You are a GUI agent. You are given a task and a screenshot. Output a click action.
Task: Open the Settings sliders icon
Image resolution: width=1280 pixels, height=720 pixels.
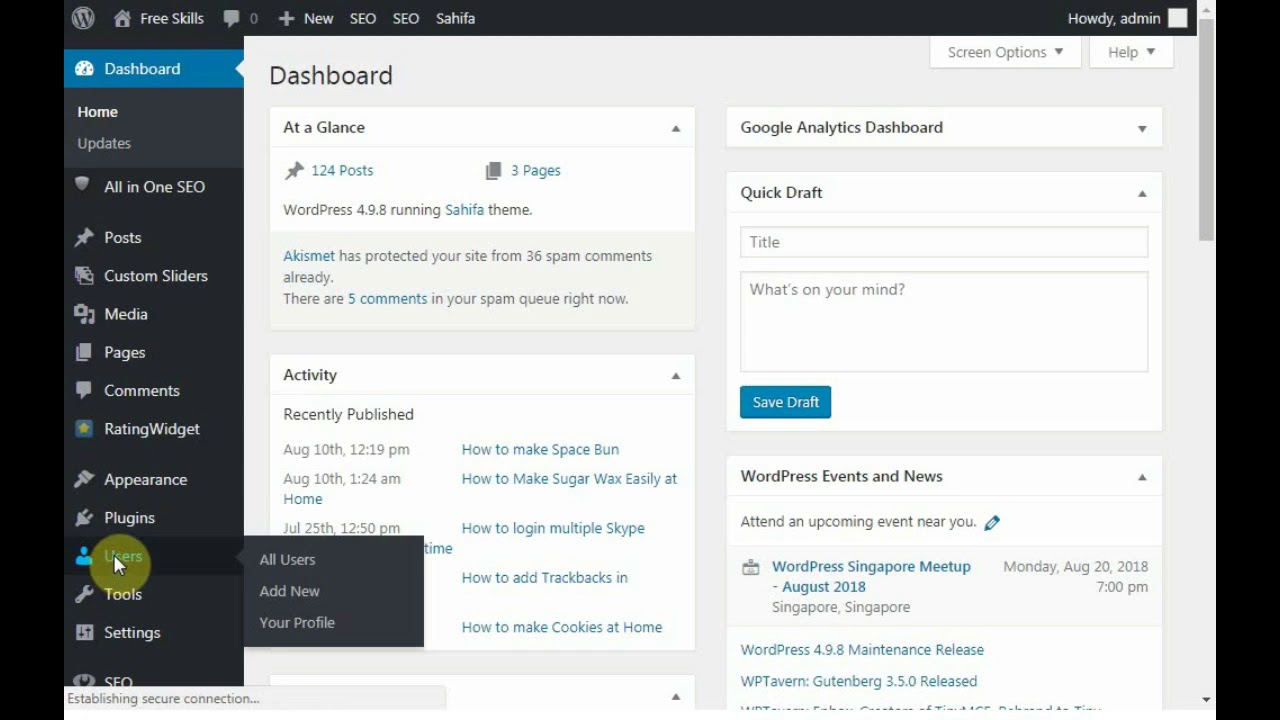[84, 632]
